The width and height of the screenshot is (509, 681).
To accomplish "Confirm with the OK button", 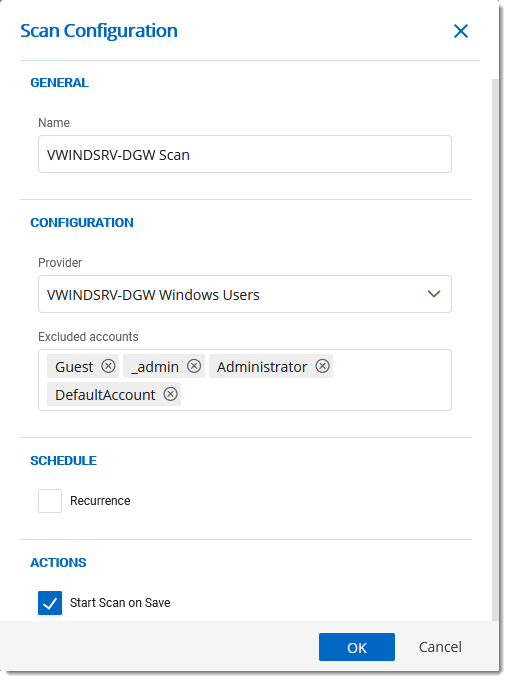I will [x=357, y=647].
